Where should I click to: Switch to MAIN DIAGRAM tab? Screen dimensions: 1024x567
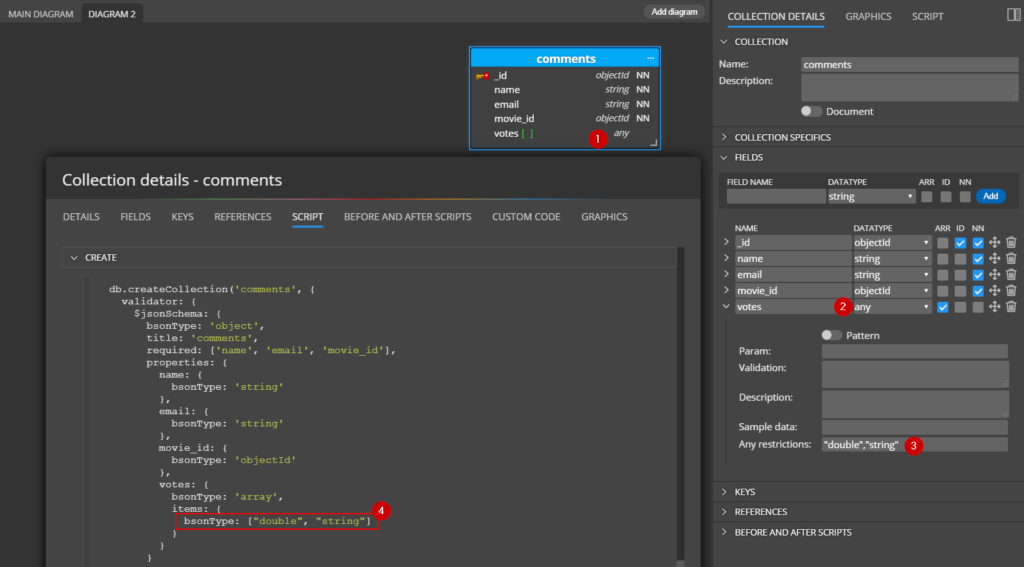[40, 14]
